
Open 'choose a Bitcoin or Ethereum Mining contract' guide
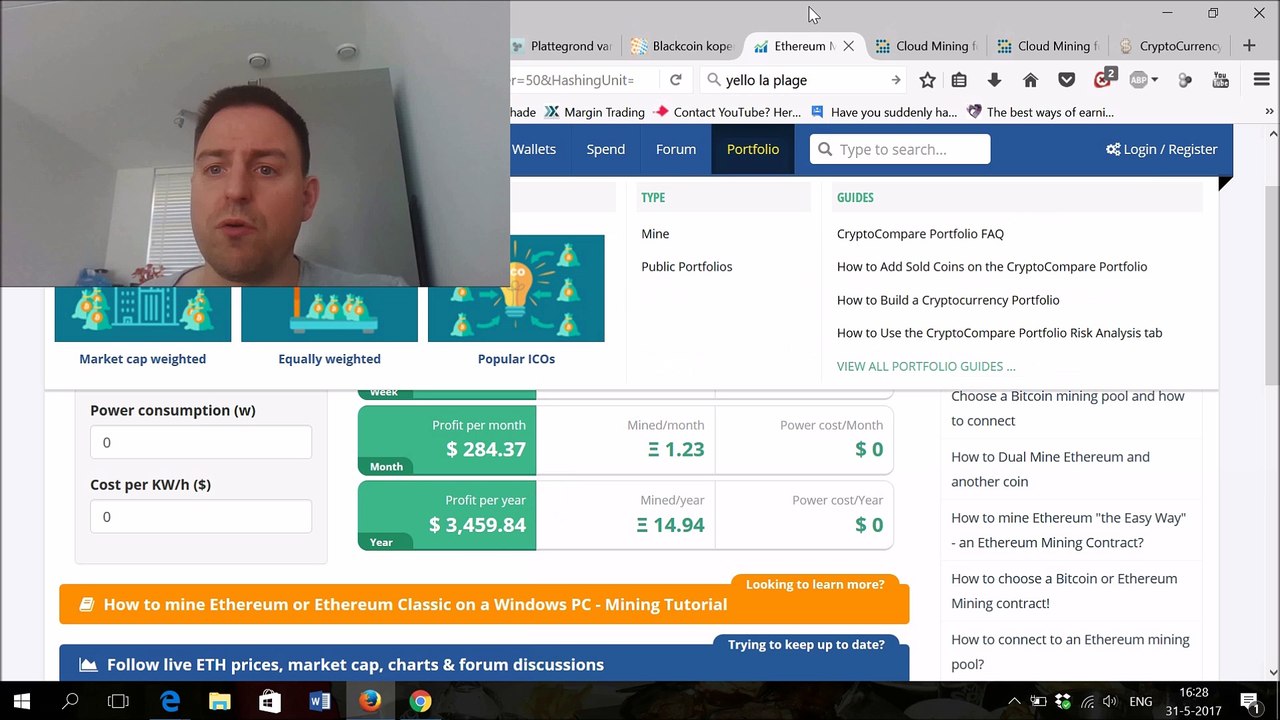(x=1064, y=591)
